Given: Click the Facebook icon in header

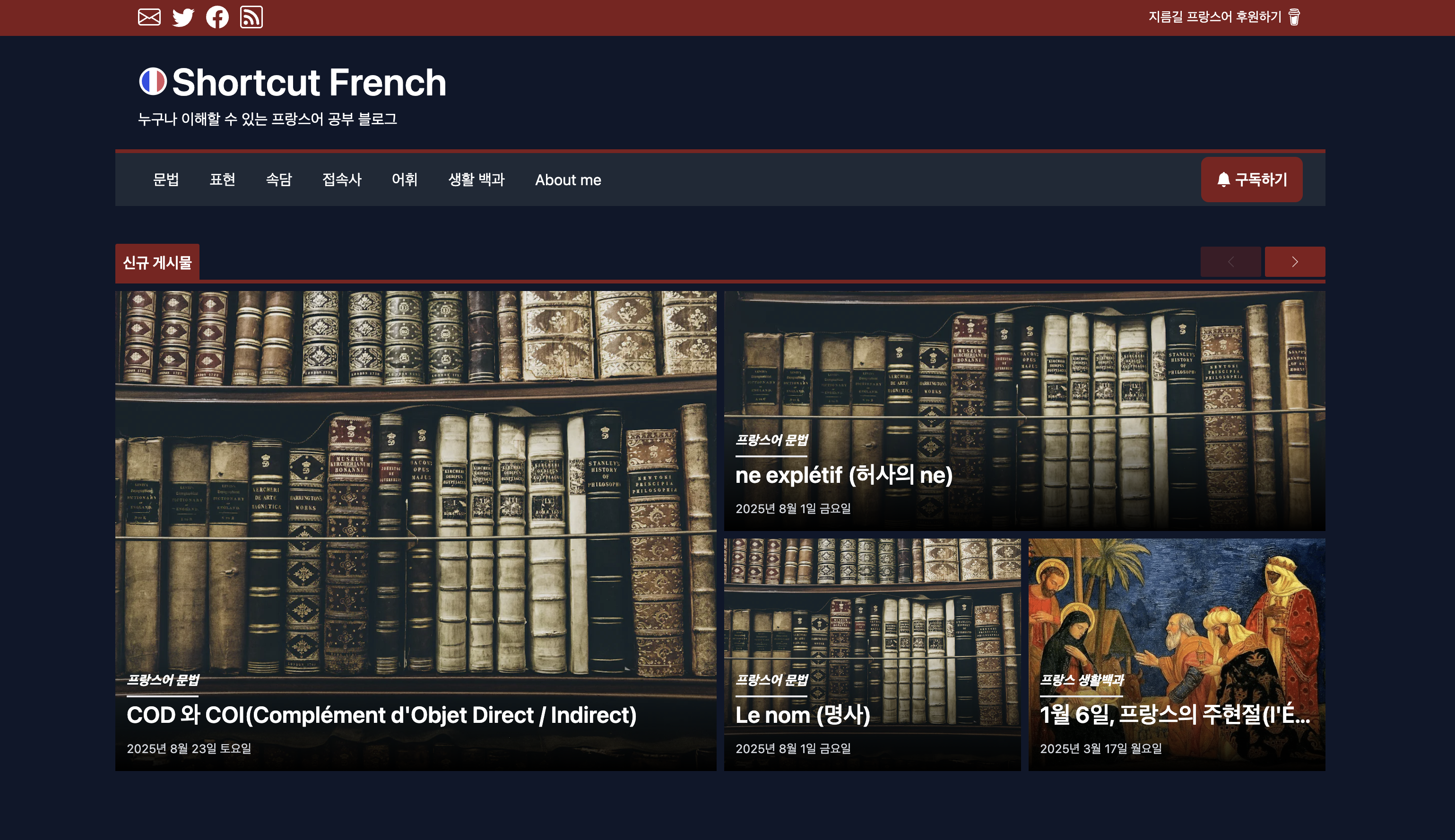Looking at the screenshot, I should coord(217,17).
